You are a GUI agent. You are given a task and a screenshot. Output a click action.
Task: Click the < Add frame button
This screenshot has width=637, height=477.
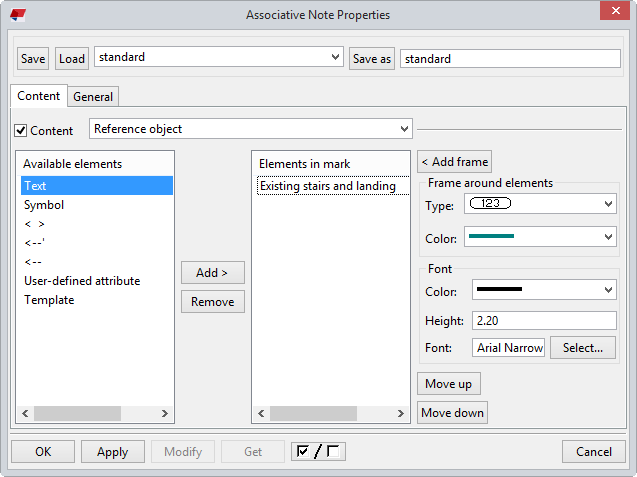click(x=454, y=162)
